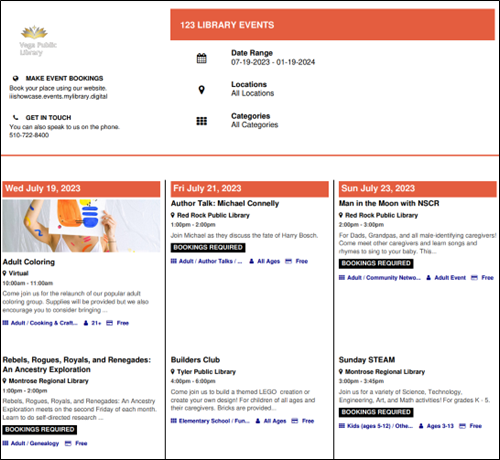Click the ticket icon next to Free under Builders Club

[295, 421]
